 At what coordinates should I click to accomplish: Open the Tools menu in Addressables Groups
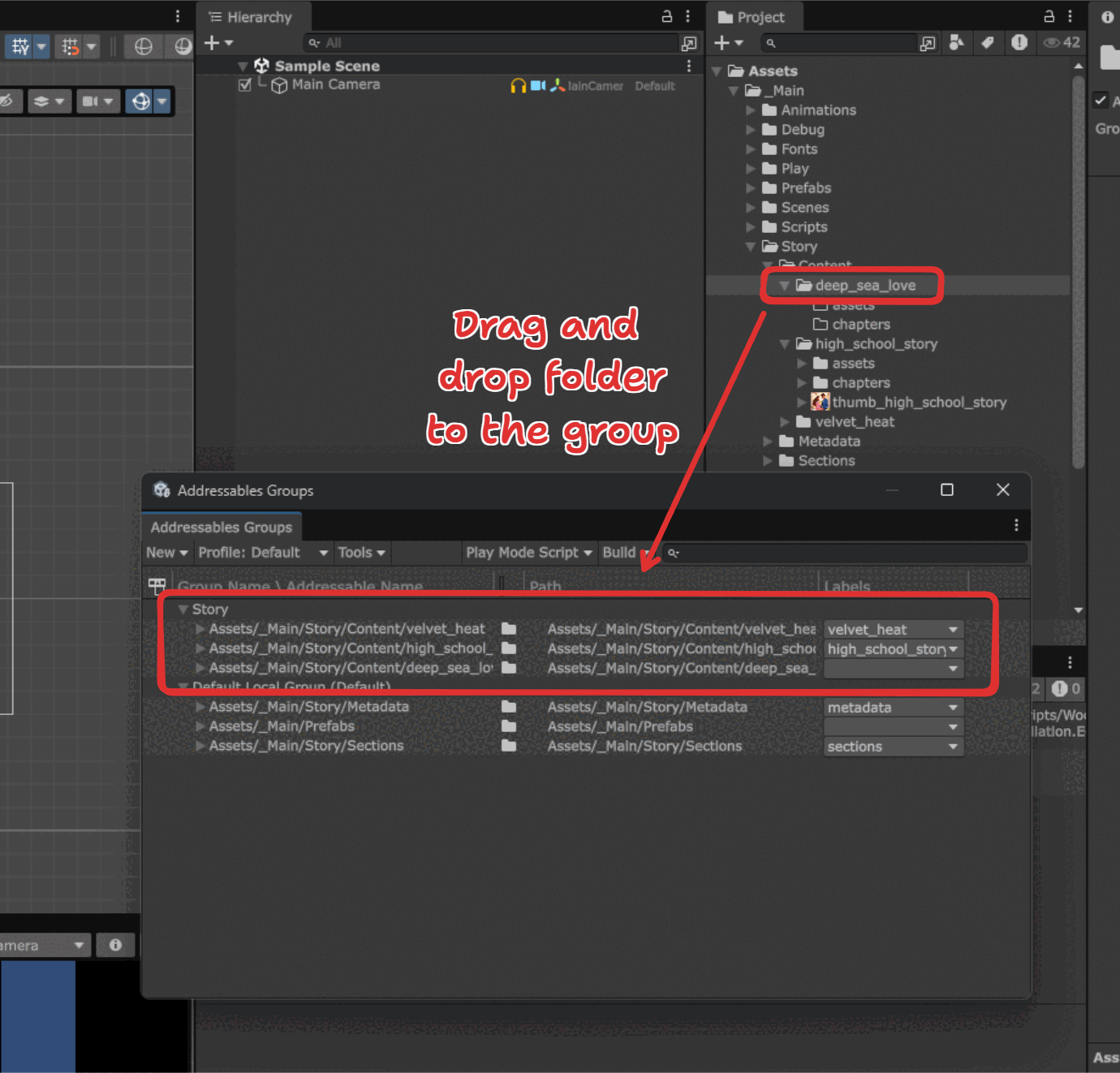pos(361,552)
